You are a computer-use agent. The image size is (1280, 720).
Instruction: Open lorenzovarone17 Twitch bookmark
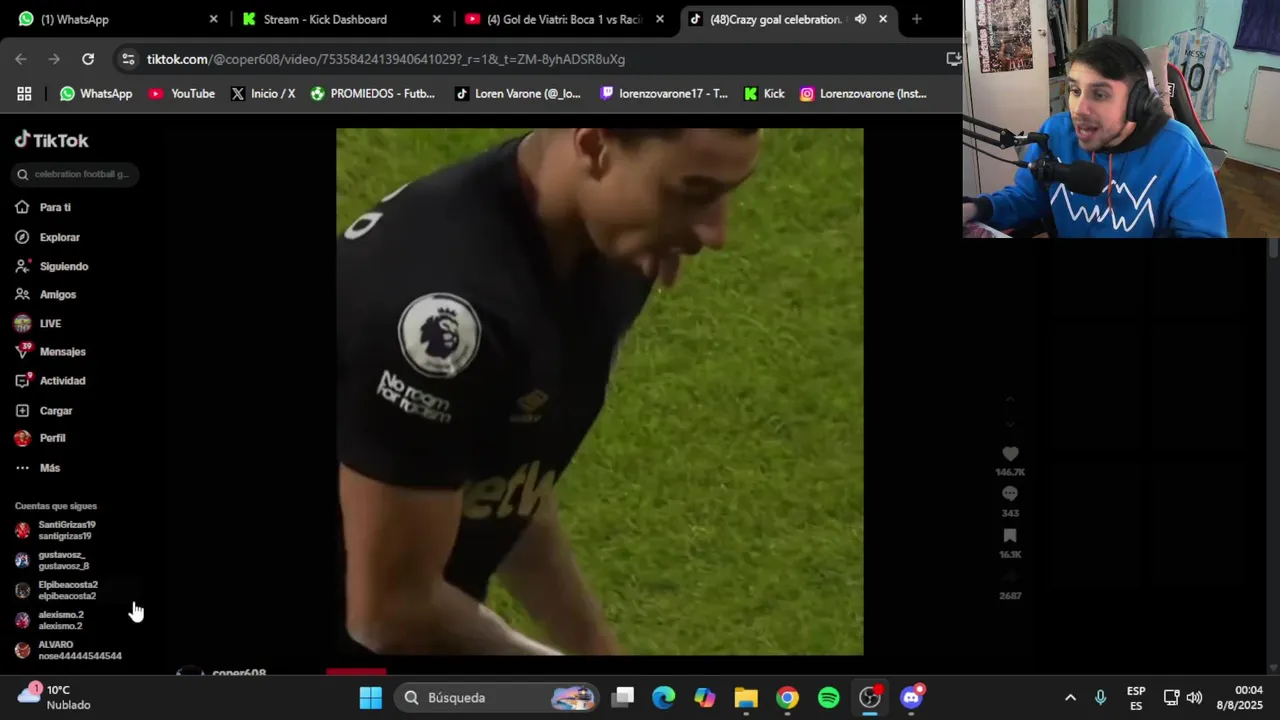click(664, 93)
